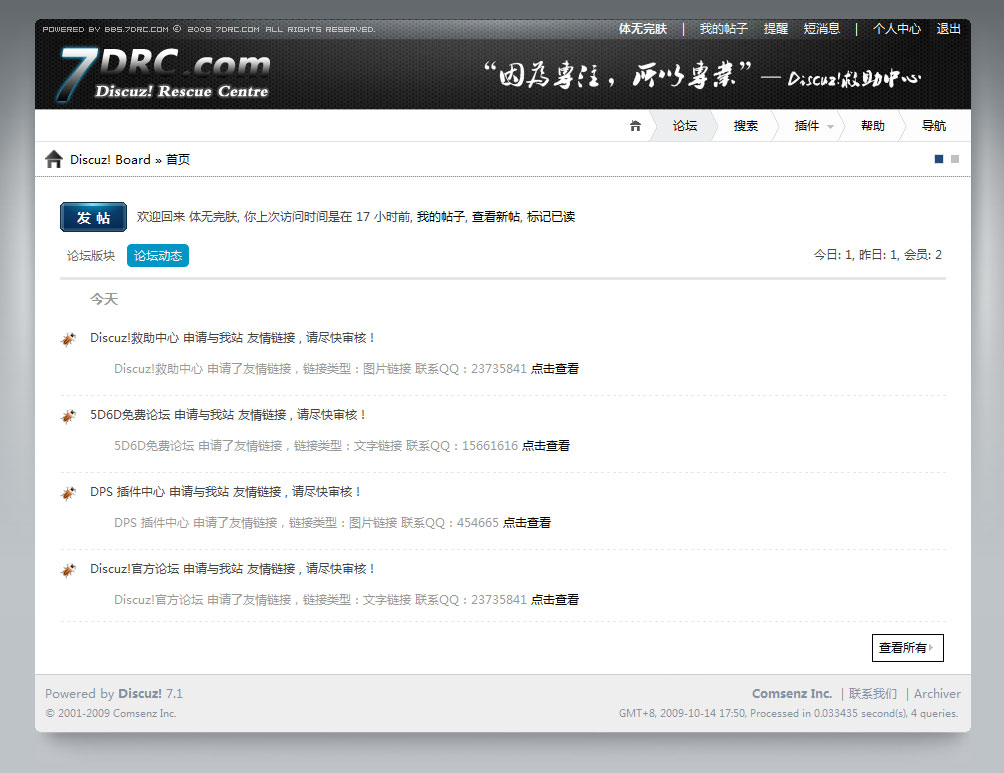Click 退出 to log out

coord(948,29)
